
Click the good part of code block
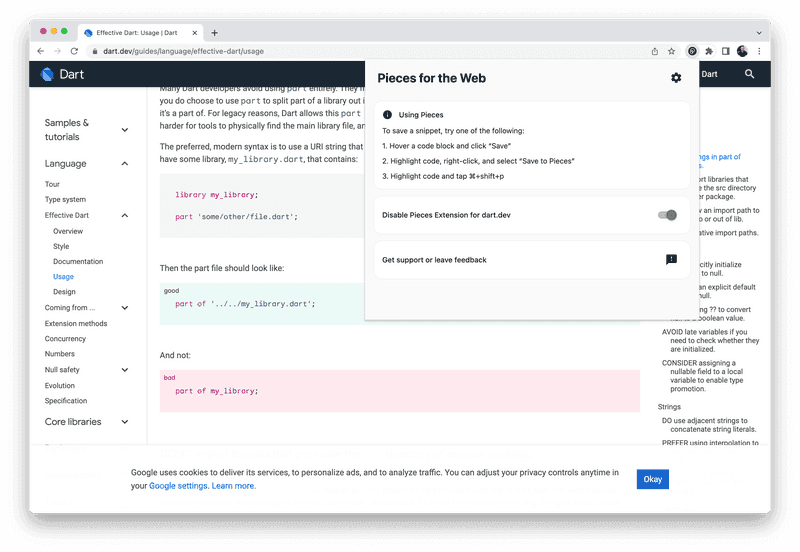click(x=262, y=304)
